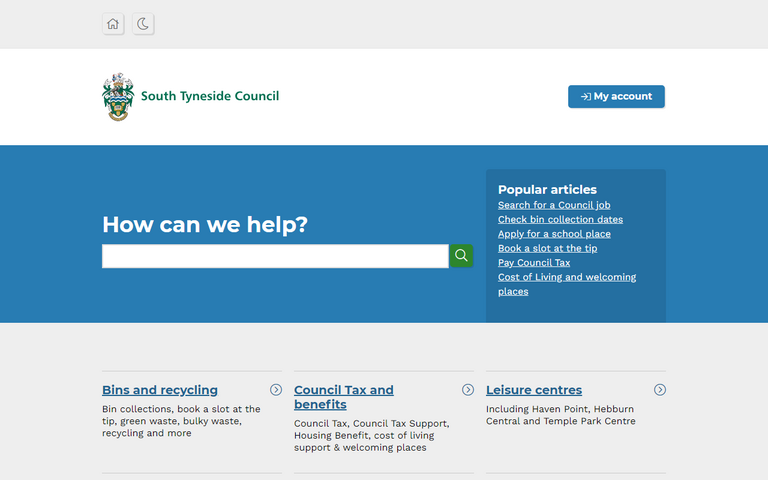
Task: Select Apply for a school place
Action: pyautogui.click(x=554, y=234)
